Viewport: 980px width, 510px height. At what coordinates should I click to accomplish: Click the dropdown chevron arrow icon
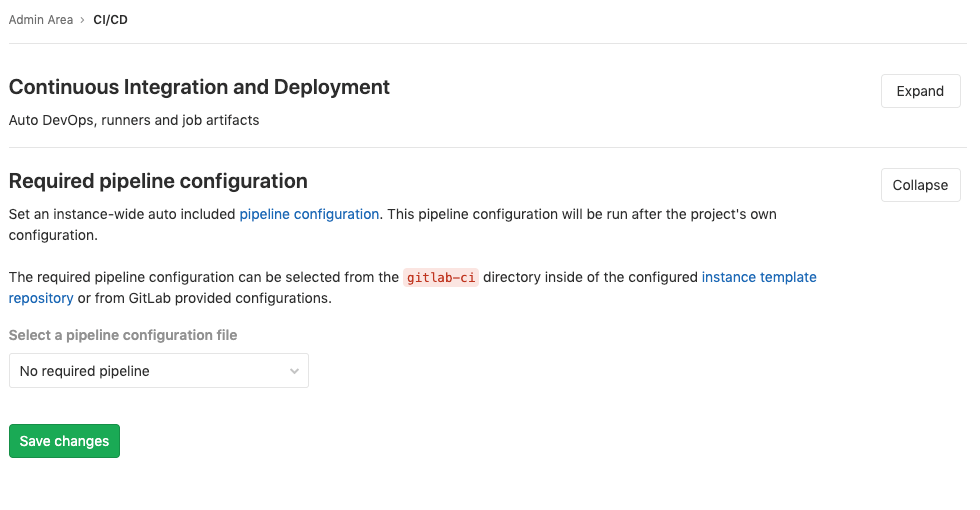click(x=294, y=371)
